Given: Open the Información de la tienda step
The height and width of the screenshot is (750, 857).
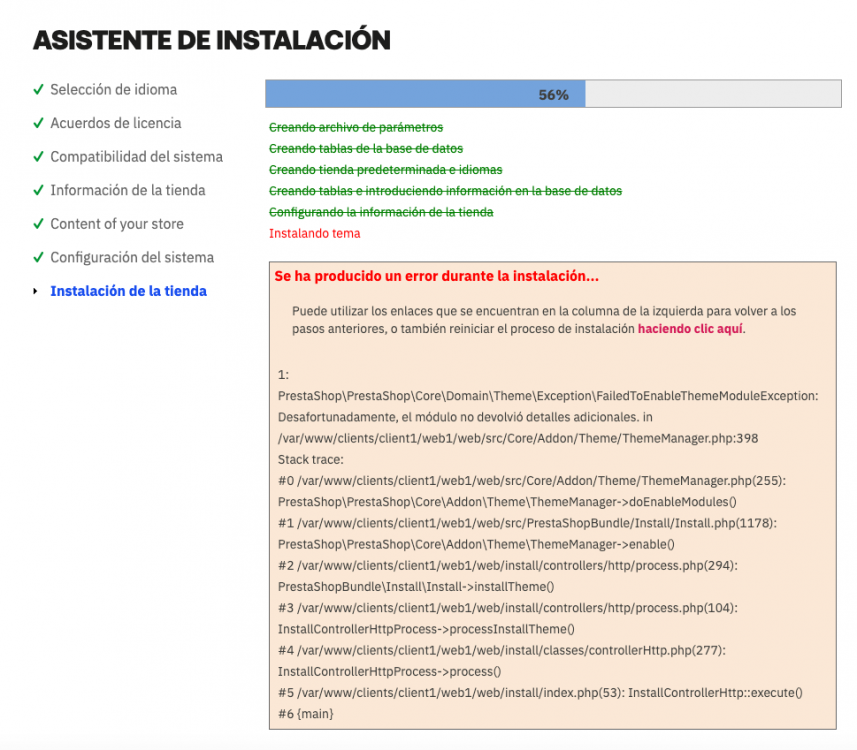Looking at the screenshot, I should point(127,190).
